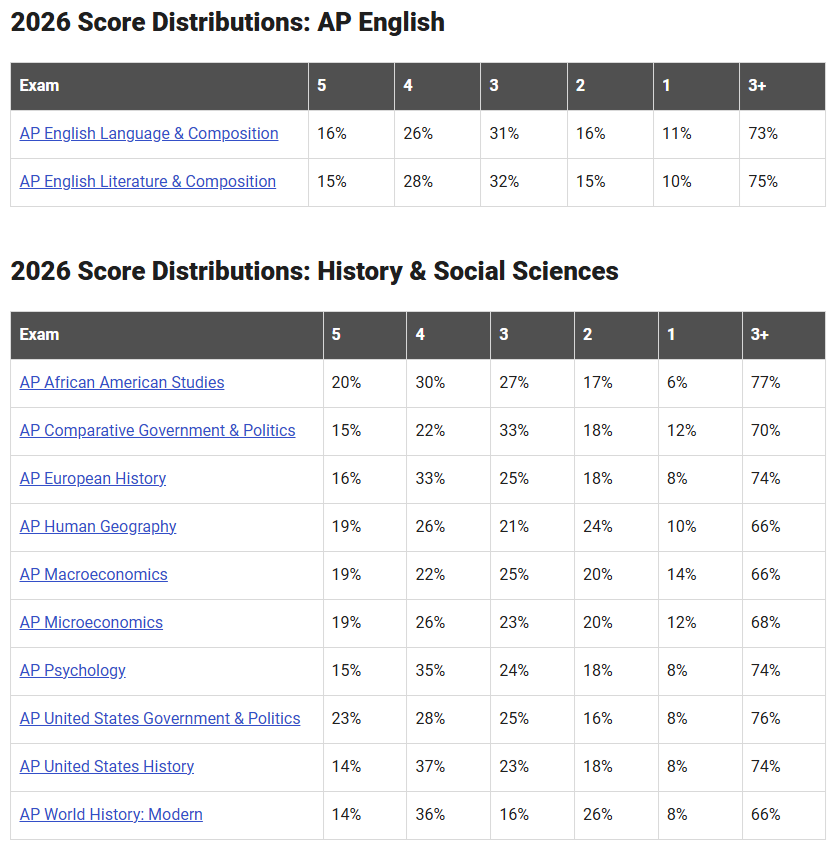Open the AP English Language & Composition link
The width and height of the screenshot is (838, 851).
149,134
